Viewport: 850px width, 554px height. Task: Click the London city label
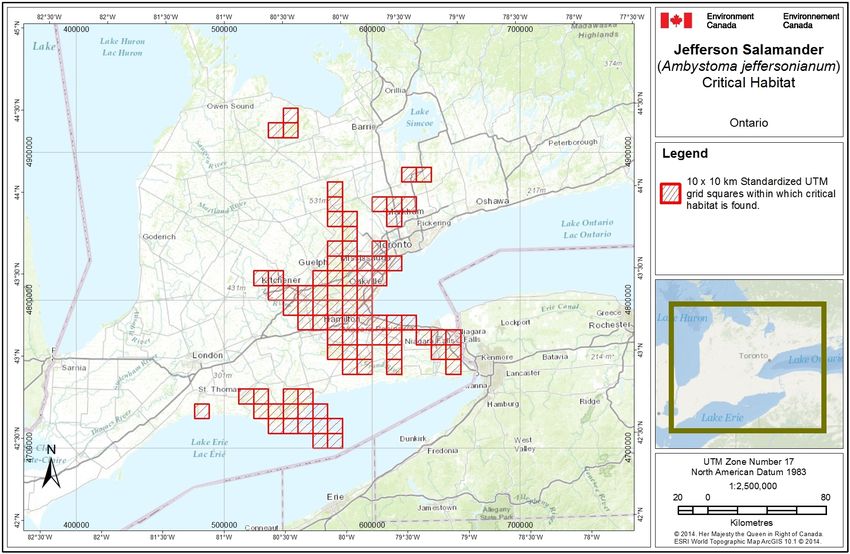(208, 355)
